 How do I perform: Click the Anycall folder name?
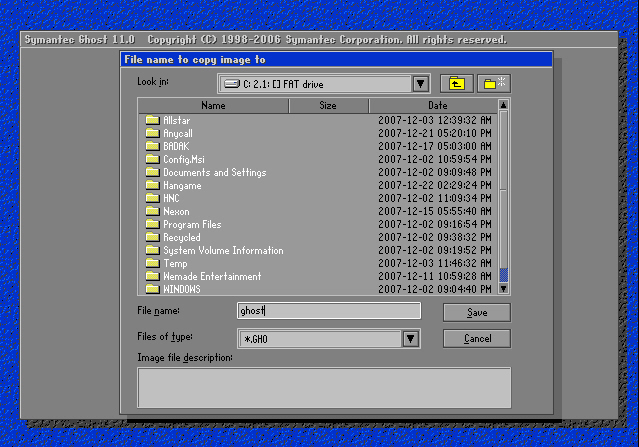[x=178, y=134]
